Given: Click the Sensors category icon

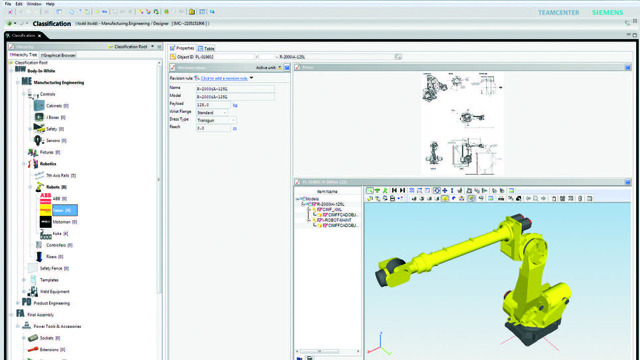Looking at the screenshot, I should pyautogui.click(x=38, y=140).
